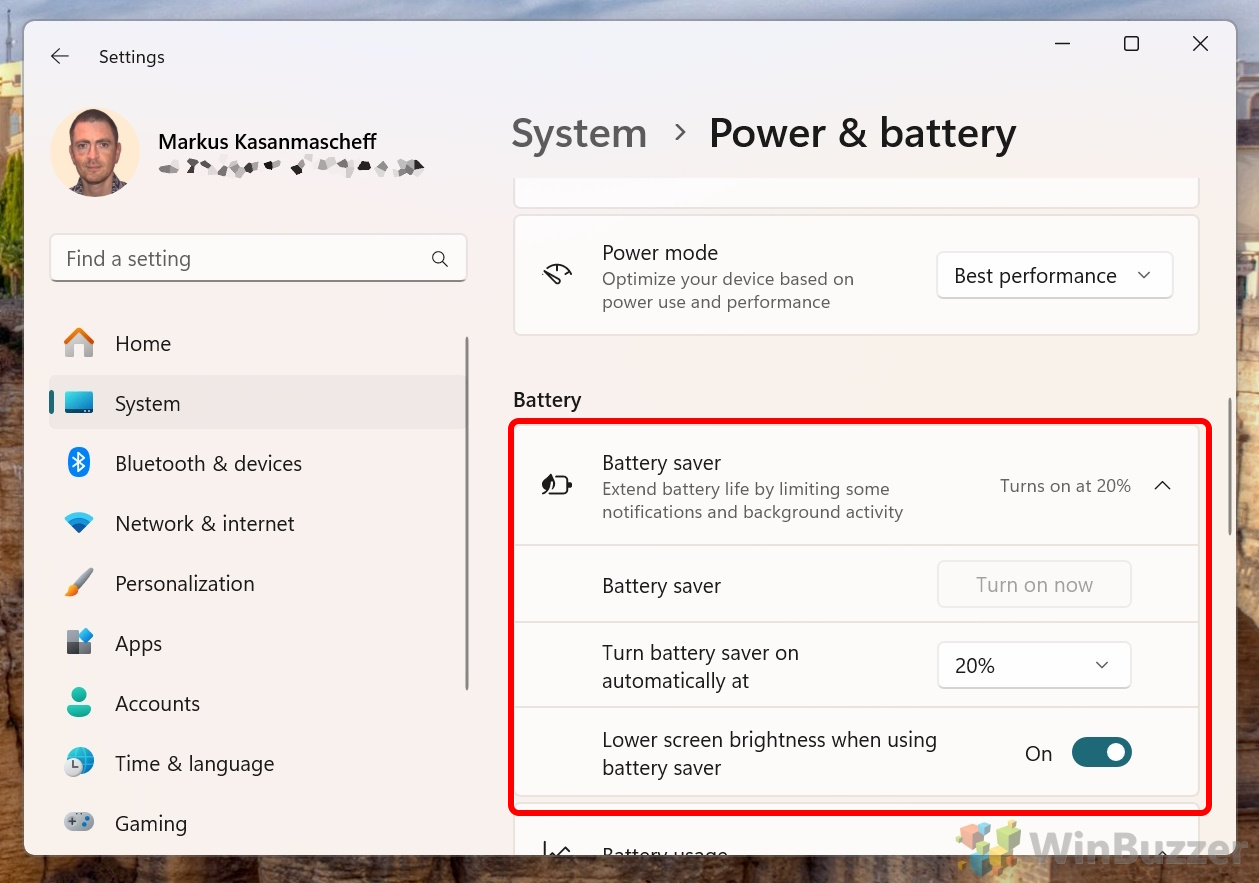Maximize the Settings window
Screen dimensions: 1259x883
(x=1131, y=44)
